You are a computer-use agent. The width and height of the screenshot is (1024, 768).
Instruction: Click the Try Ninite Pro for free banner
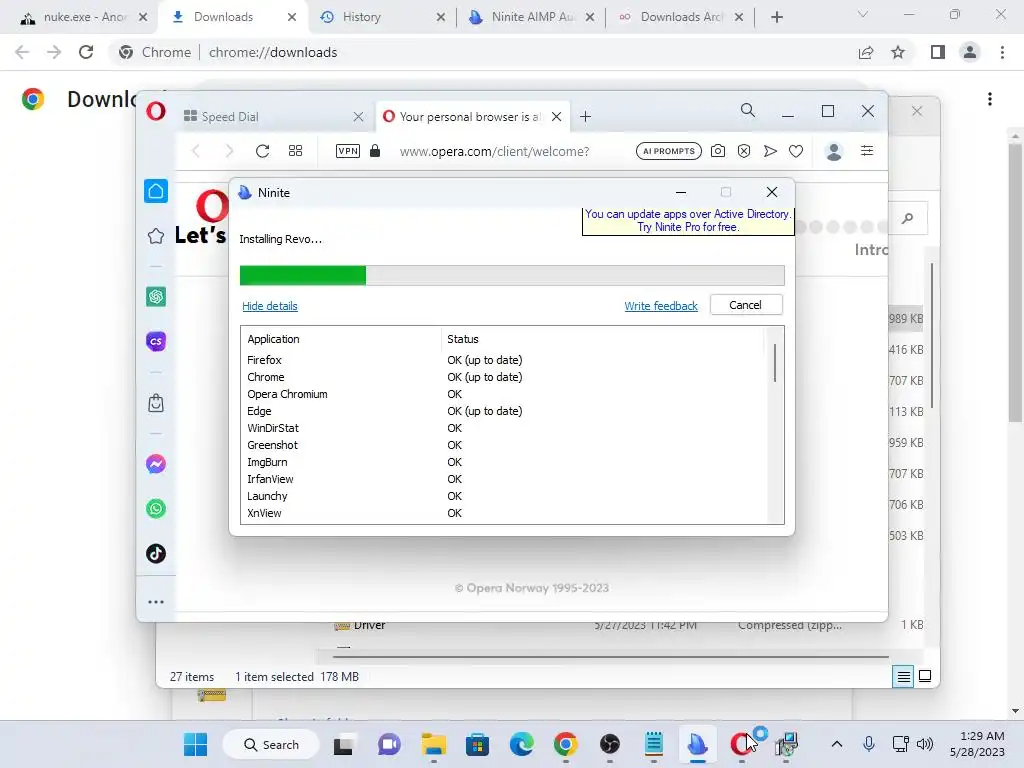(x=688, y=221)
